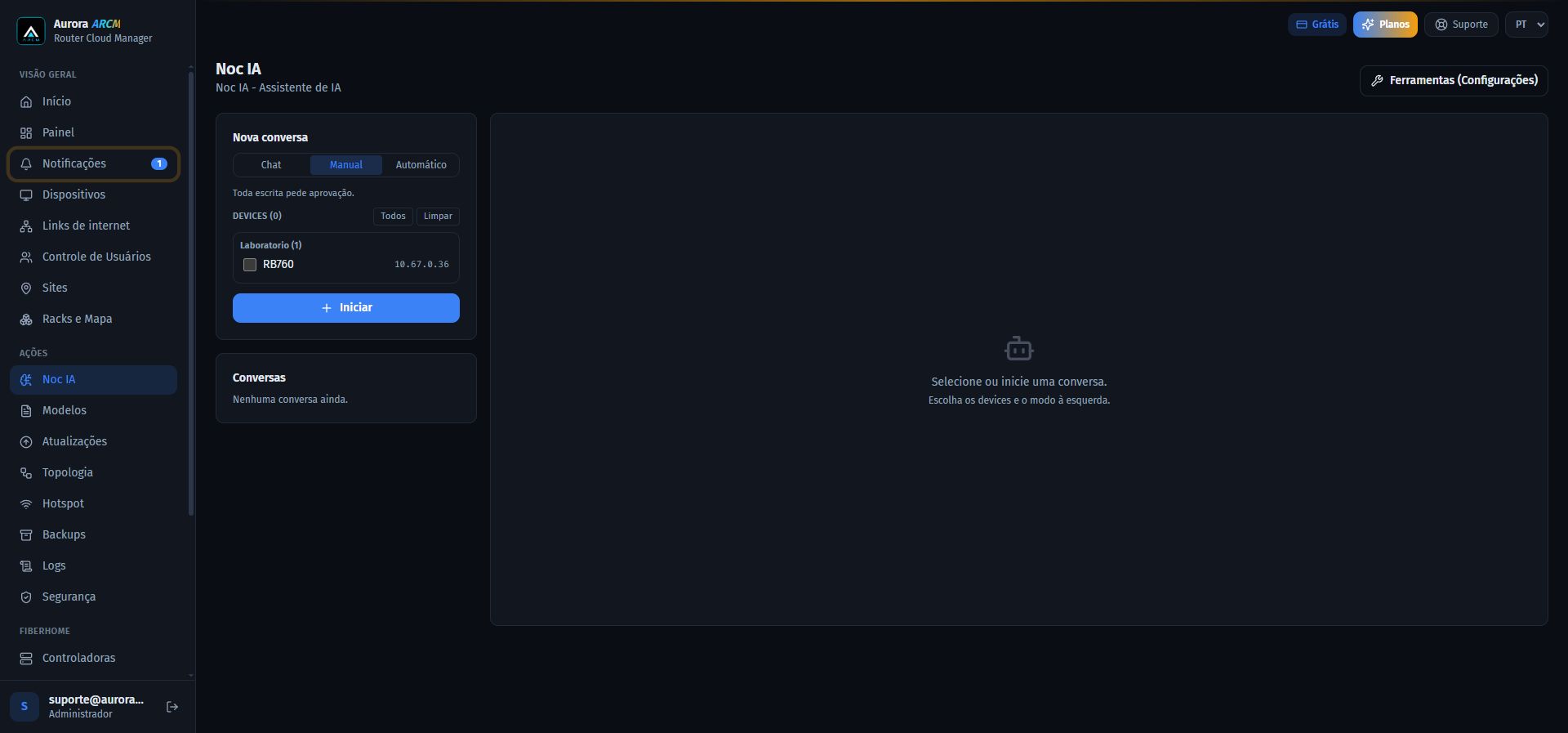Screen dimensions: 1568x733
Task: Open Painel via its dashboard icon
Action: [26, 133]
